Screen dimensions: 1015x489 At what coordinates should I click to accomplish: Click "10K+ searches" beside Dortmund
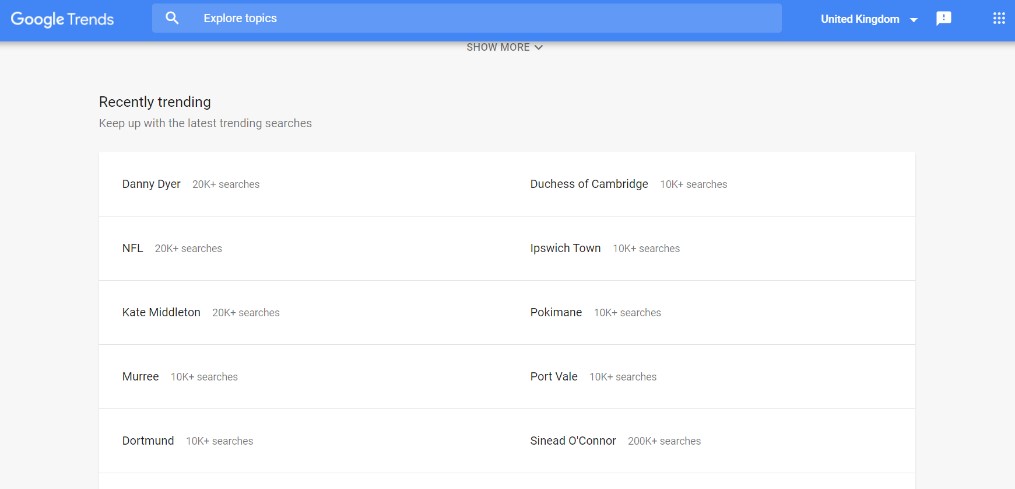[219, 441]
